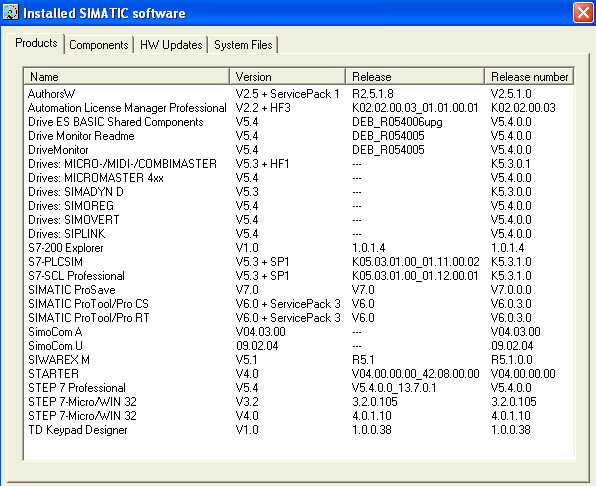Click release K05.03.01.00_01.11.00.02
The width and height of the screenshot is (596, 486).
(x=416, y=262)
